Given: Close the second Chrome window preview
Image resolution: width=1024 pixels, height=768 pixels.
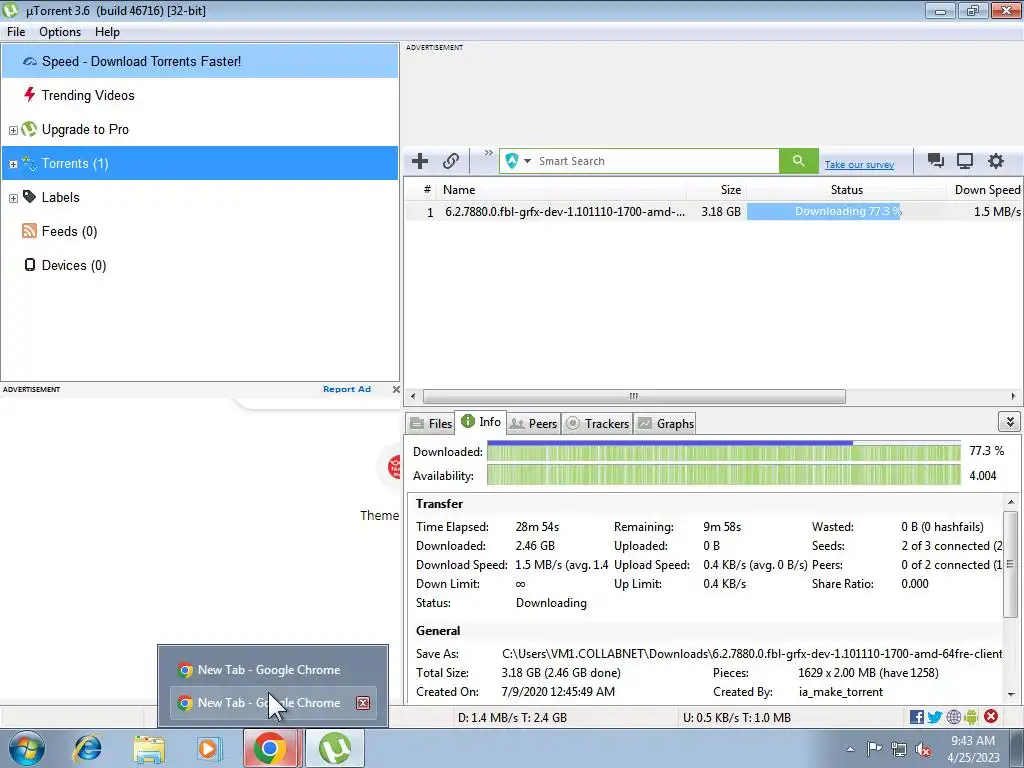Looking at the screenshot, I should [x=363, y=703].
